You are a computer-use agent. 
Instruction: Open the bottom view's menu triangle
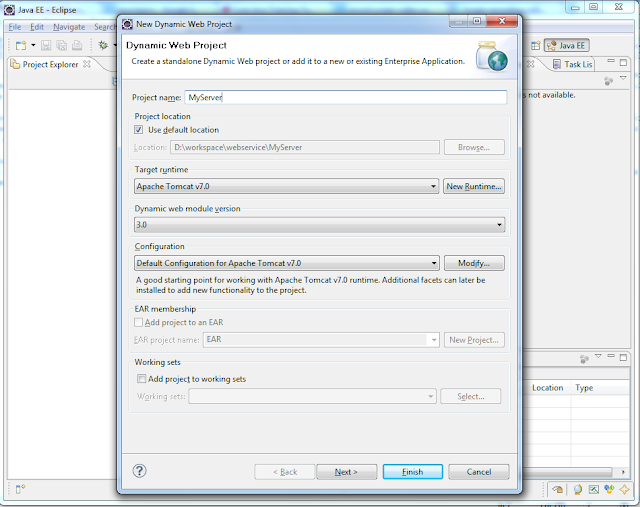tap(598, 356)
